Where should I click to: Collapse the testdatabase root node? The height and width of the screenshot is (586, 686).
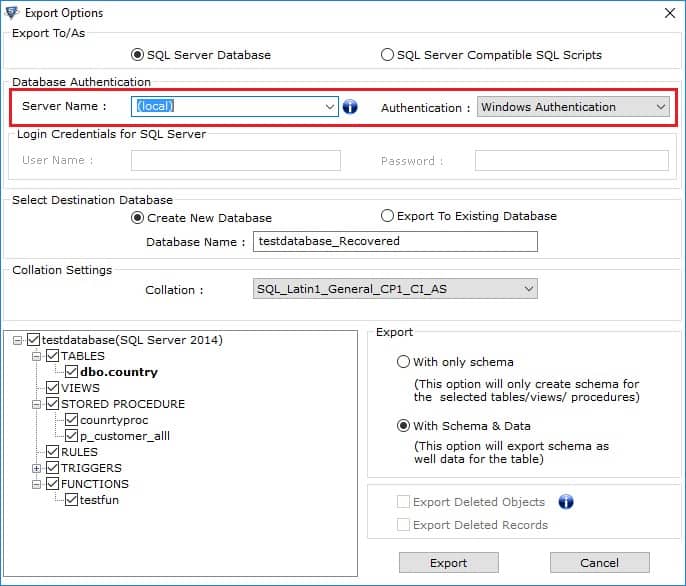18,340
